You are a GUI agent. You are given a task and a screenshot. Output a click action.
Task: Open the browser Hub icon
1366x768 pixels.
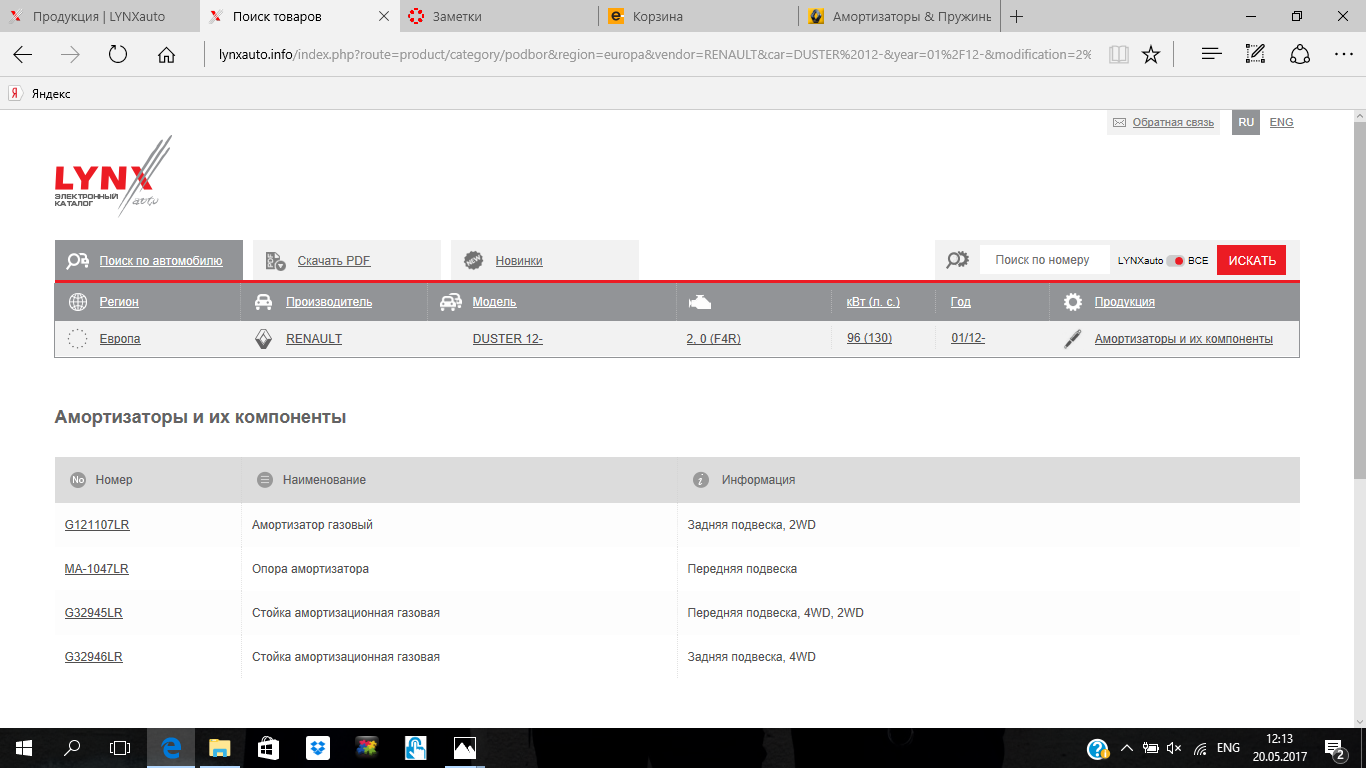1212,55
